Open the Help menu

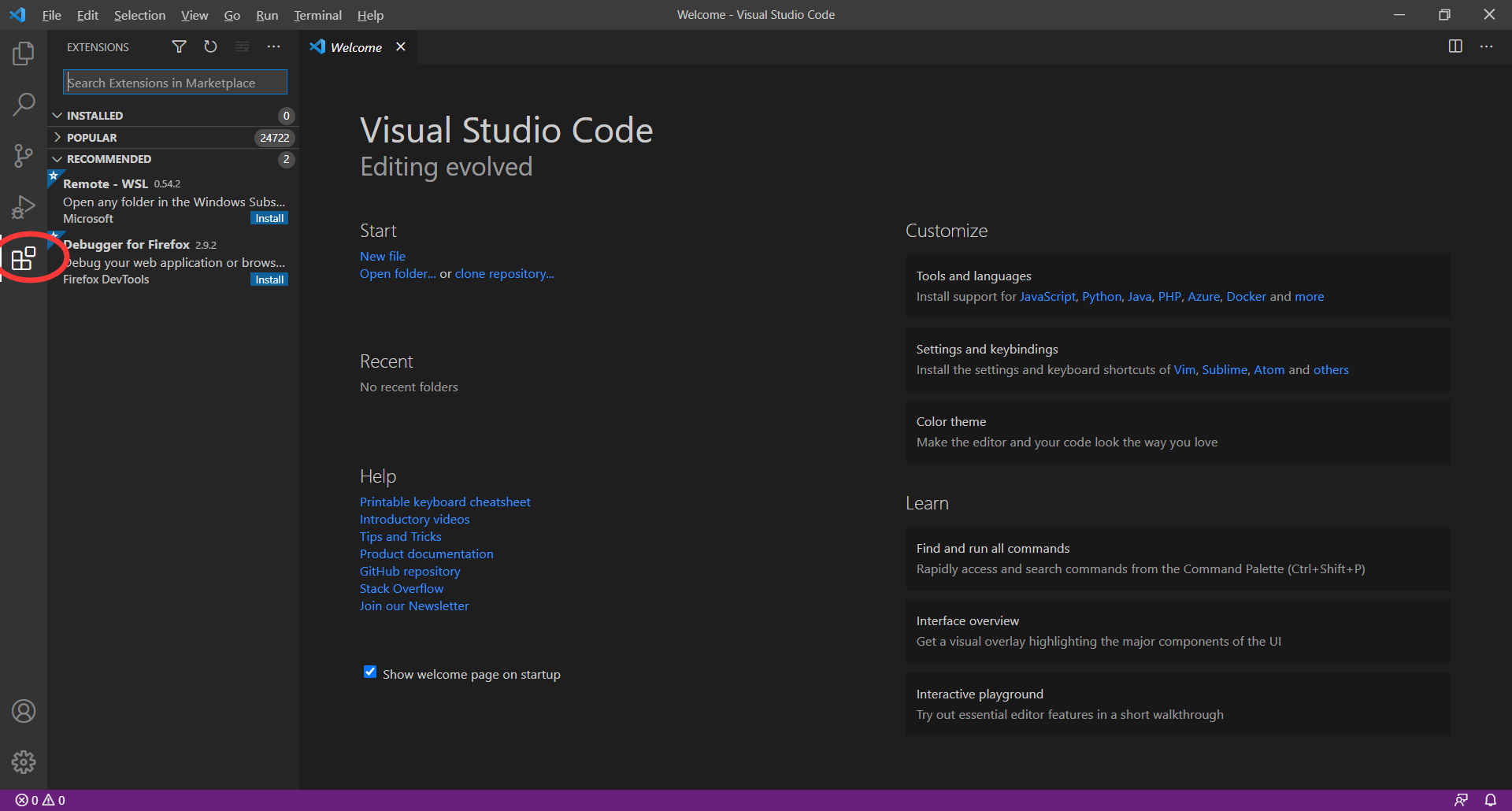click(x=370, y=15)
